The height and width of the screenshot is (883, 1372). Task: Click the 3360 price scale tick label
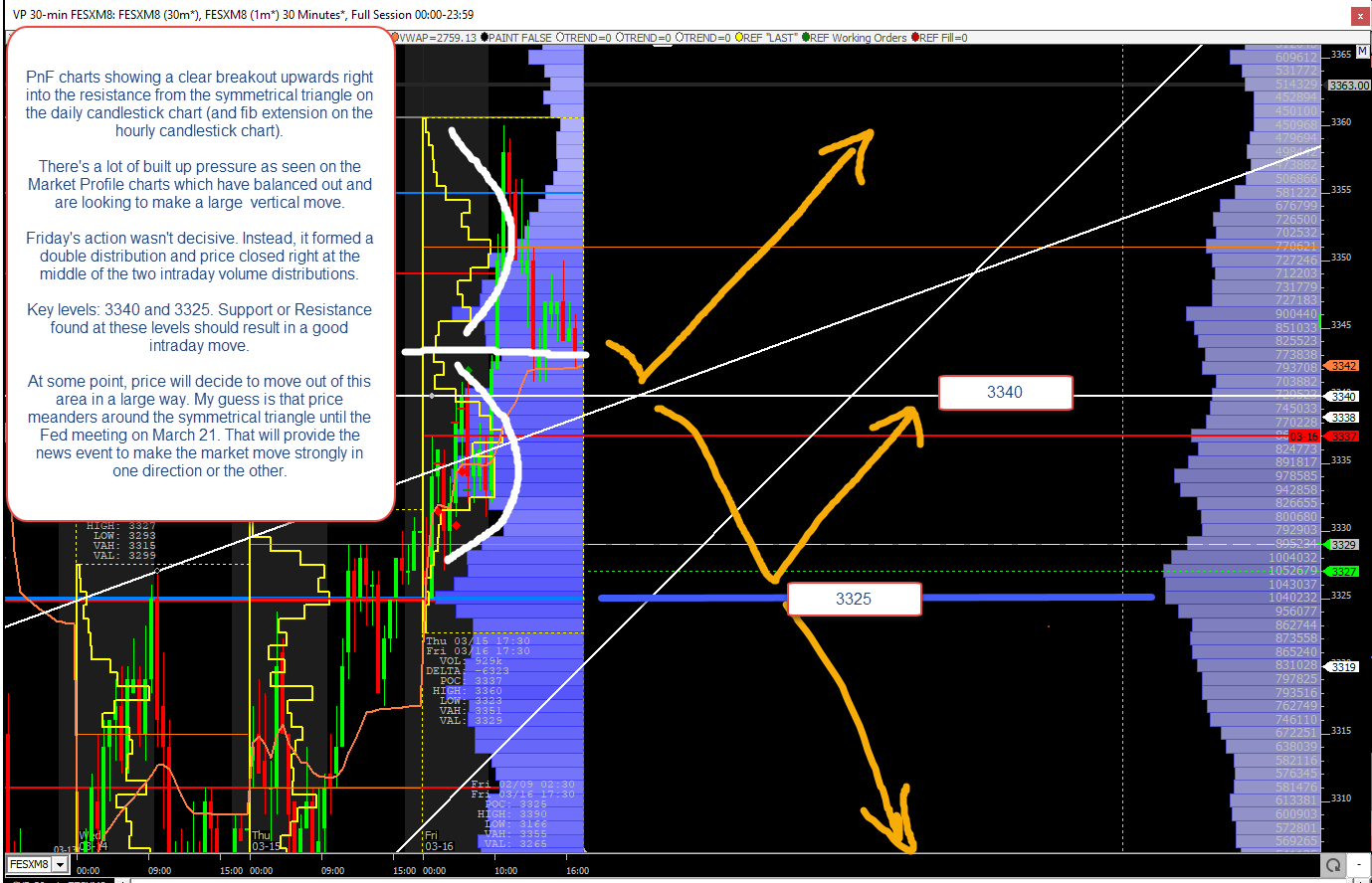point(1341,122)
